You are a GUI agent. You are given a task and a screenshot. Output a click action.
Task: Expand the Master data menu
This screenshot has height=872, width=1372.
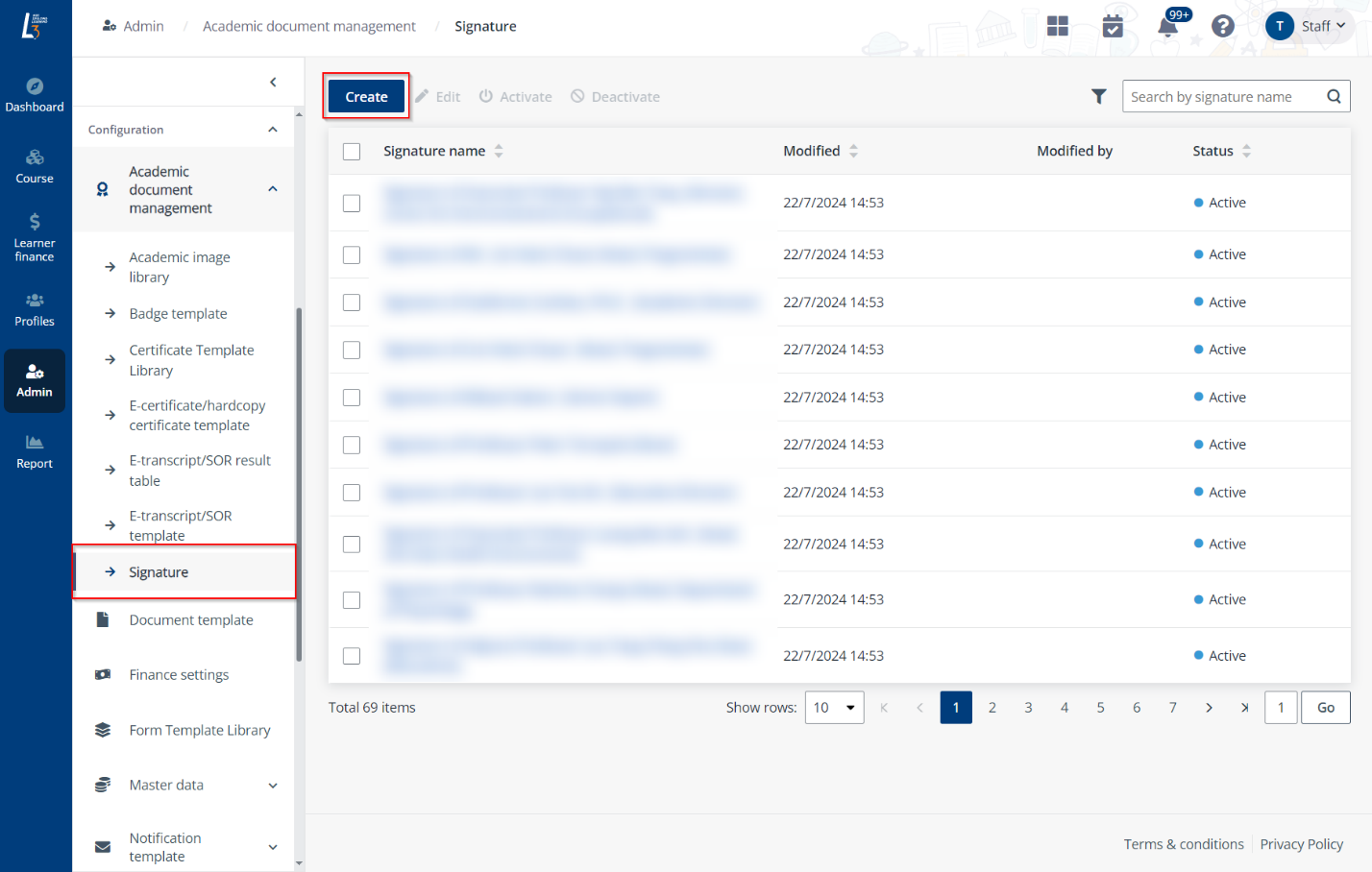[x=273, y=786]
